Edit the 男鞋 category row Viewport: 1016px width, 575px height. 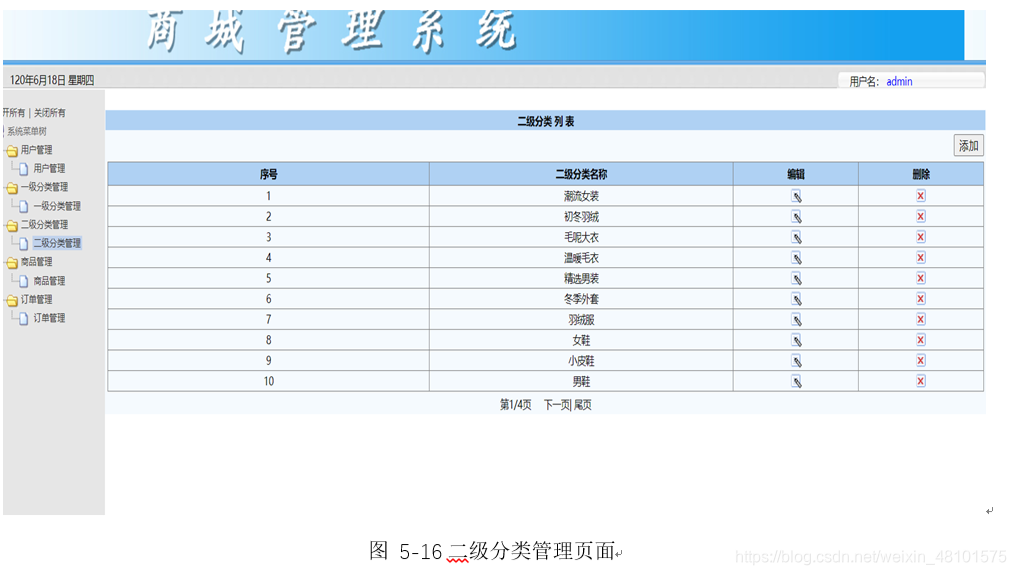tap(796, 382)
